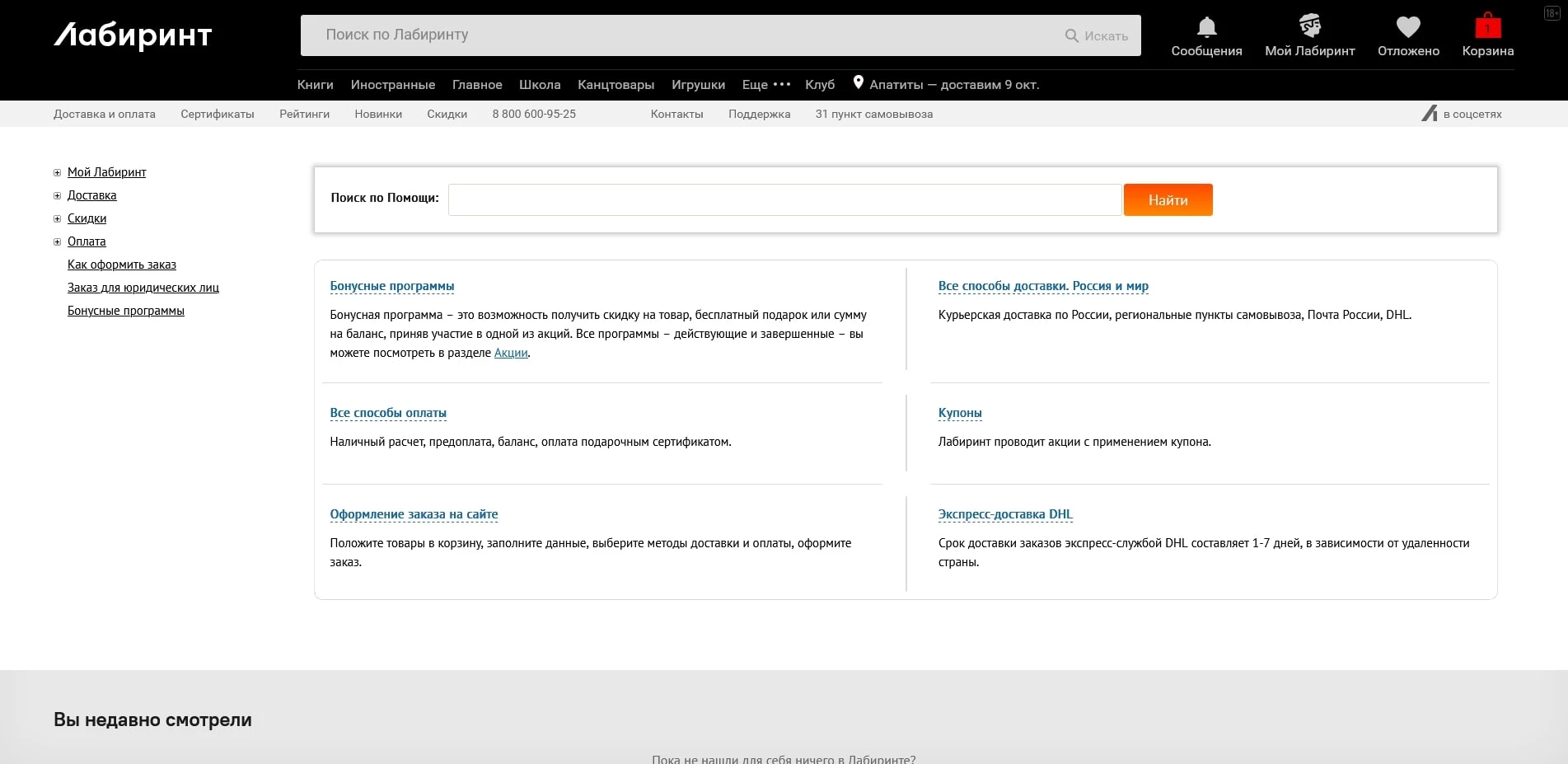Focus the Поиск по Помощи input field

pyautogui.click(x=784, y=199)
